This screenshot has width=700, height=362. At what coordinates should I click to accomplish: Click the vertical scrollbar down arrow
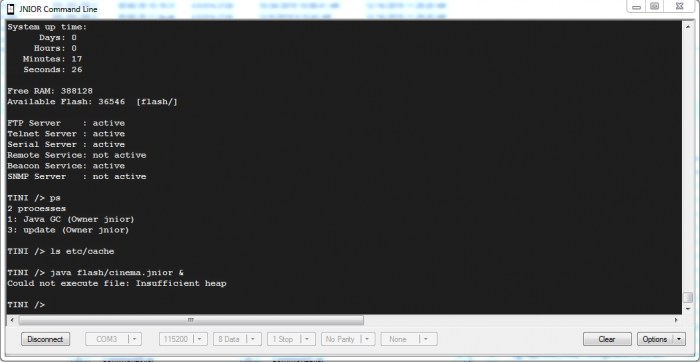[688, 308]
